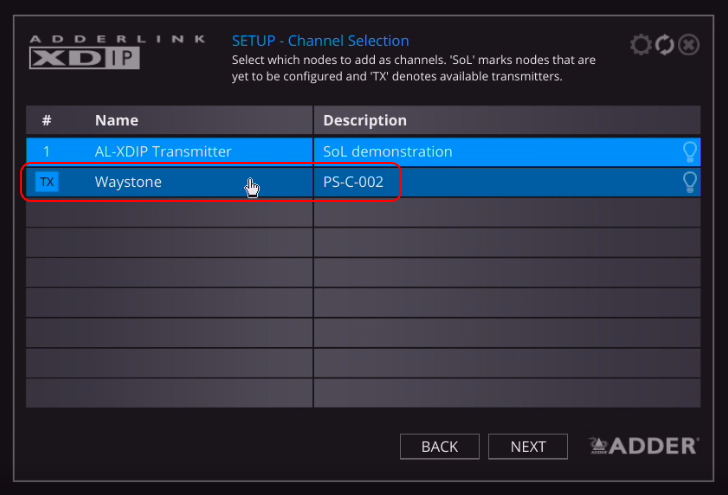Click the Description column header
This screenshot has width=728, height=495.
tap(364, 120)
